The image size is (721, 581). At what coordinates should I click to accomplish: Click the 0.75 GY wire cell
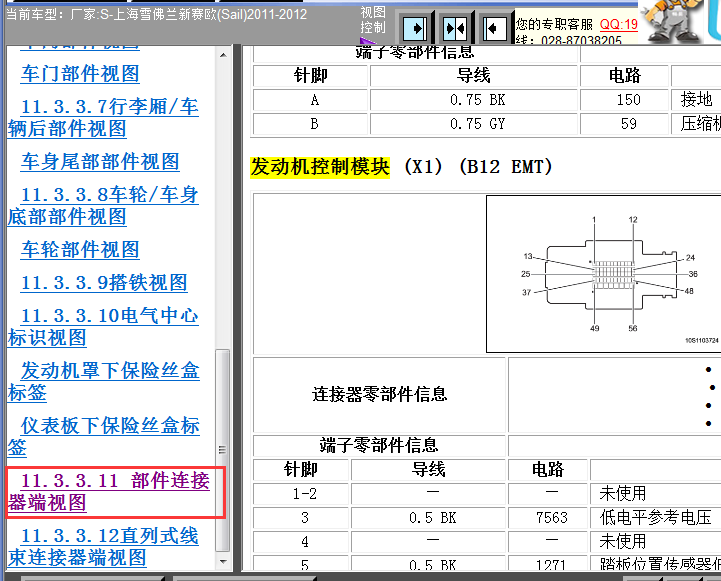[473, 124]
